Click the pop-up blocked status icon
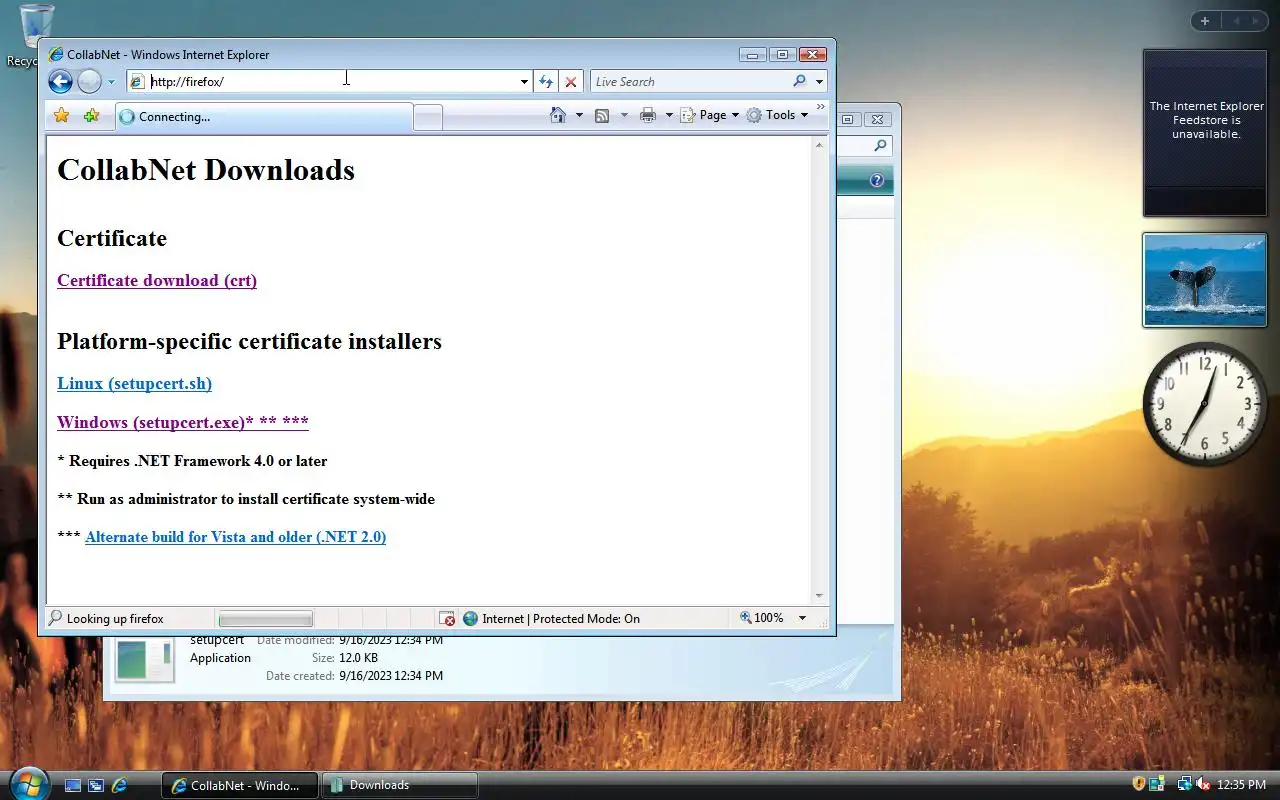The height and width of the screenshot is (800, 1280). (447, 619)
